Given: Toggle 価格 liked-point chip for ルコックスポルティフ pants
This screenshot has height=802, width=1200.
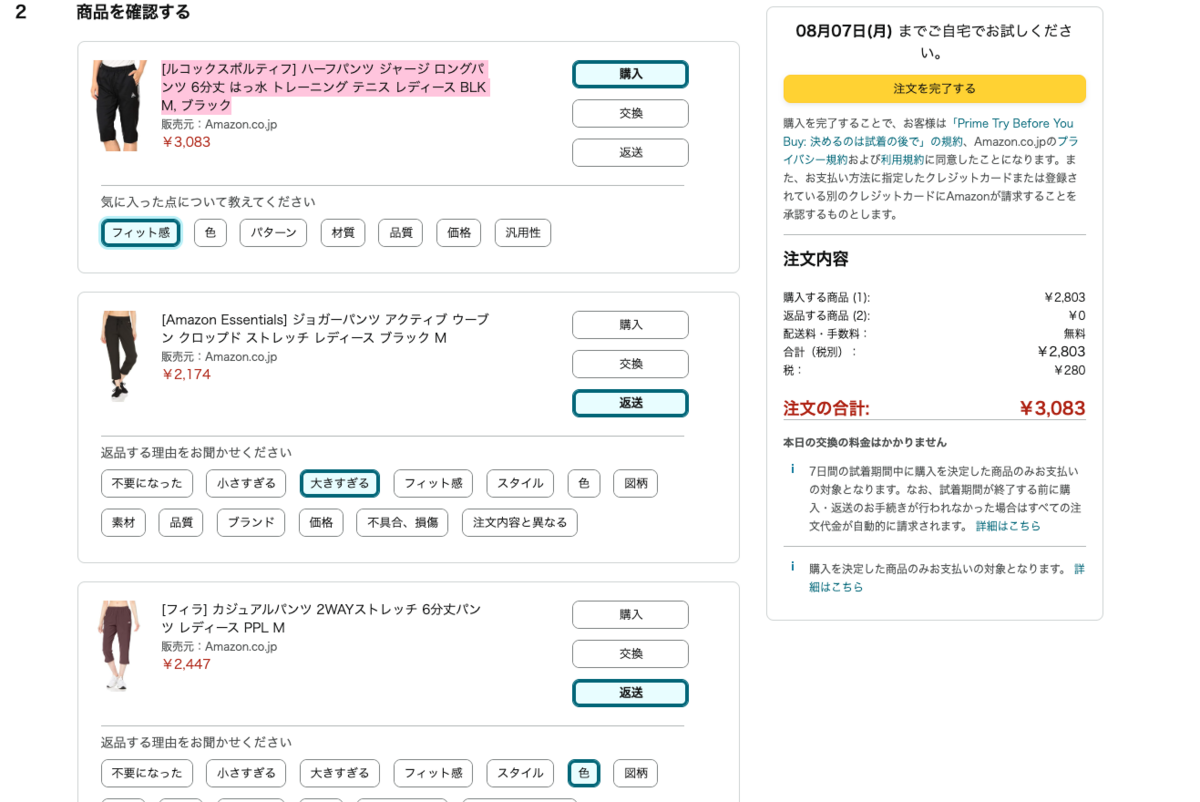Looking at the screenshot, I should pos(459,233).
